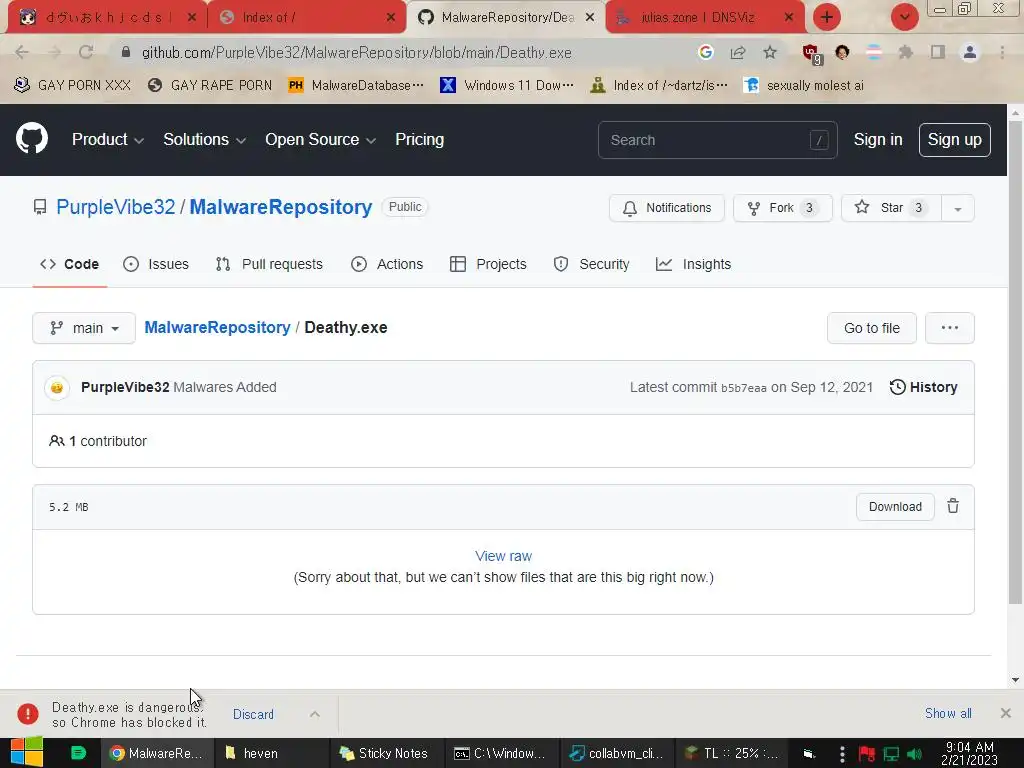The height and width of the screenshot is (768, 1024).
Task: Download the Deathy.exe file
Action: pyautogui.click(x=895, y=507)
